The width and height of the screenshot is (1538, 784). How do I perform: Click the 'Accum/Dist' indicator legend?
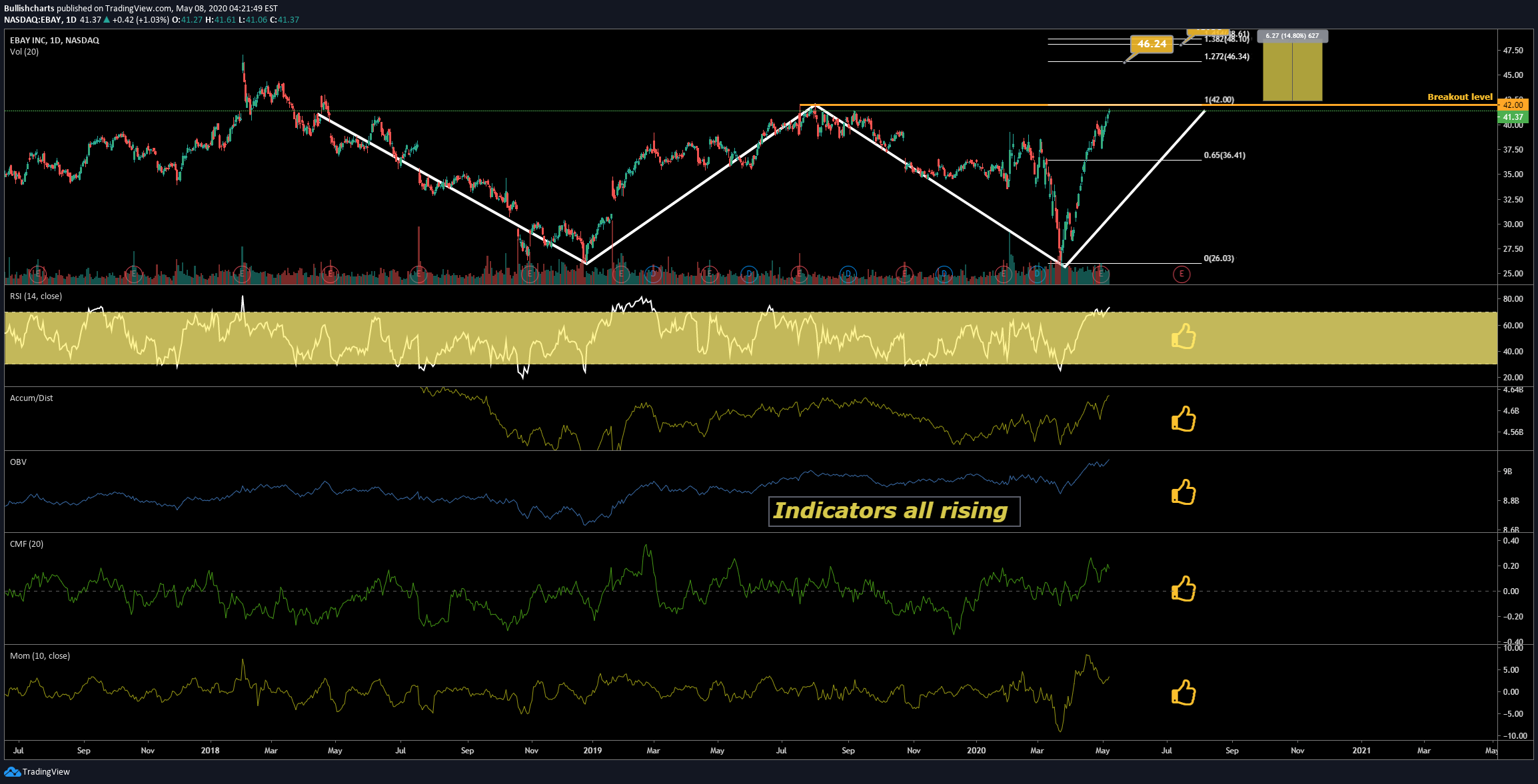pos(31,398)
